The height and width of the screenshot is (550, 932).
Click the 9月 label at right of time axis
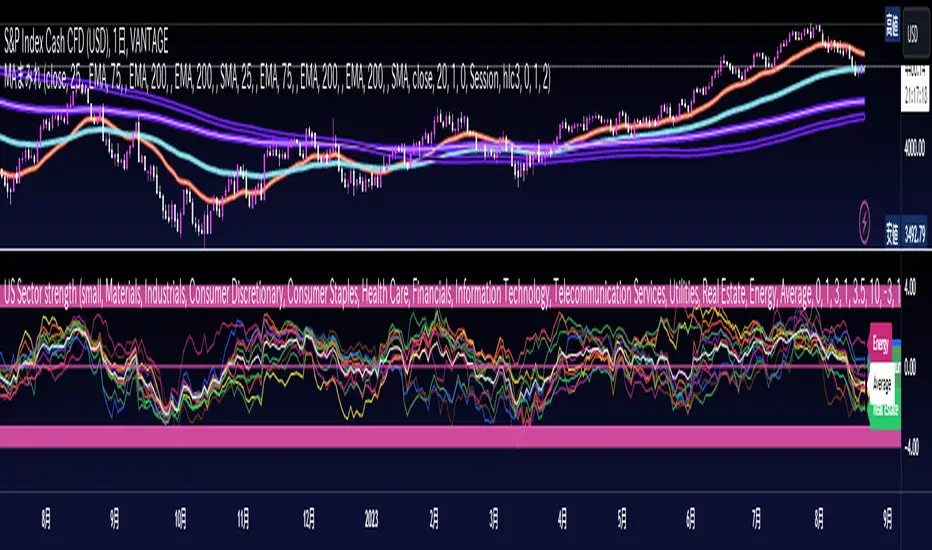pos(887,520)
